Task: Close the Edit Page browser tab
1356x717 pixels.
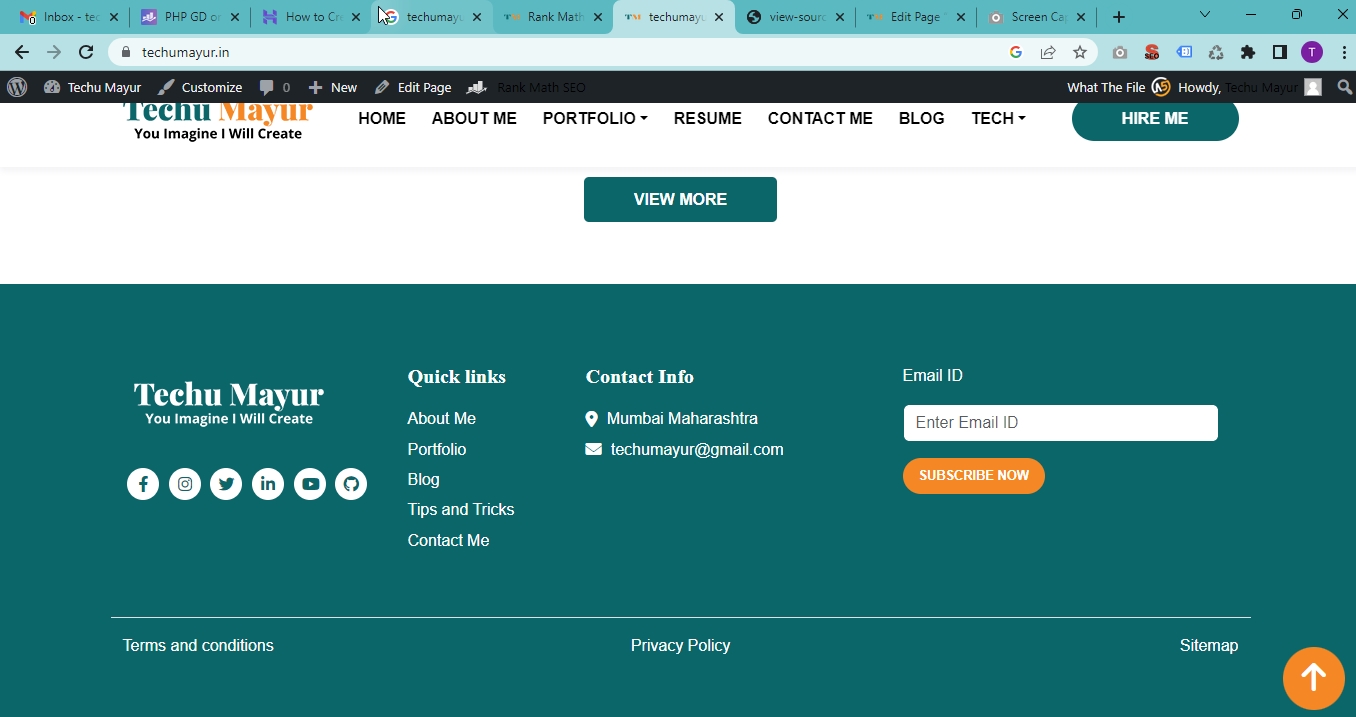Action: point(960,17)
